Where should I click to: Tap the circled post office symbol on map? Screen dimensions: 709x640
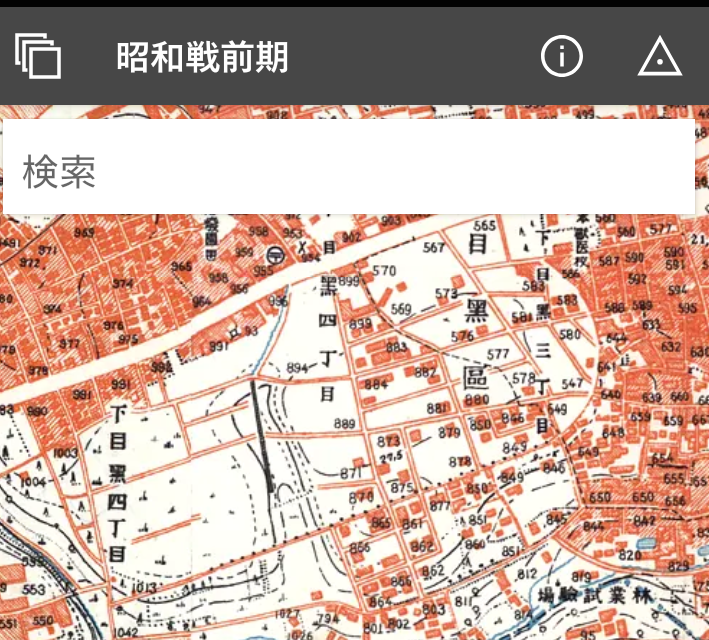click(276, 256)
